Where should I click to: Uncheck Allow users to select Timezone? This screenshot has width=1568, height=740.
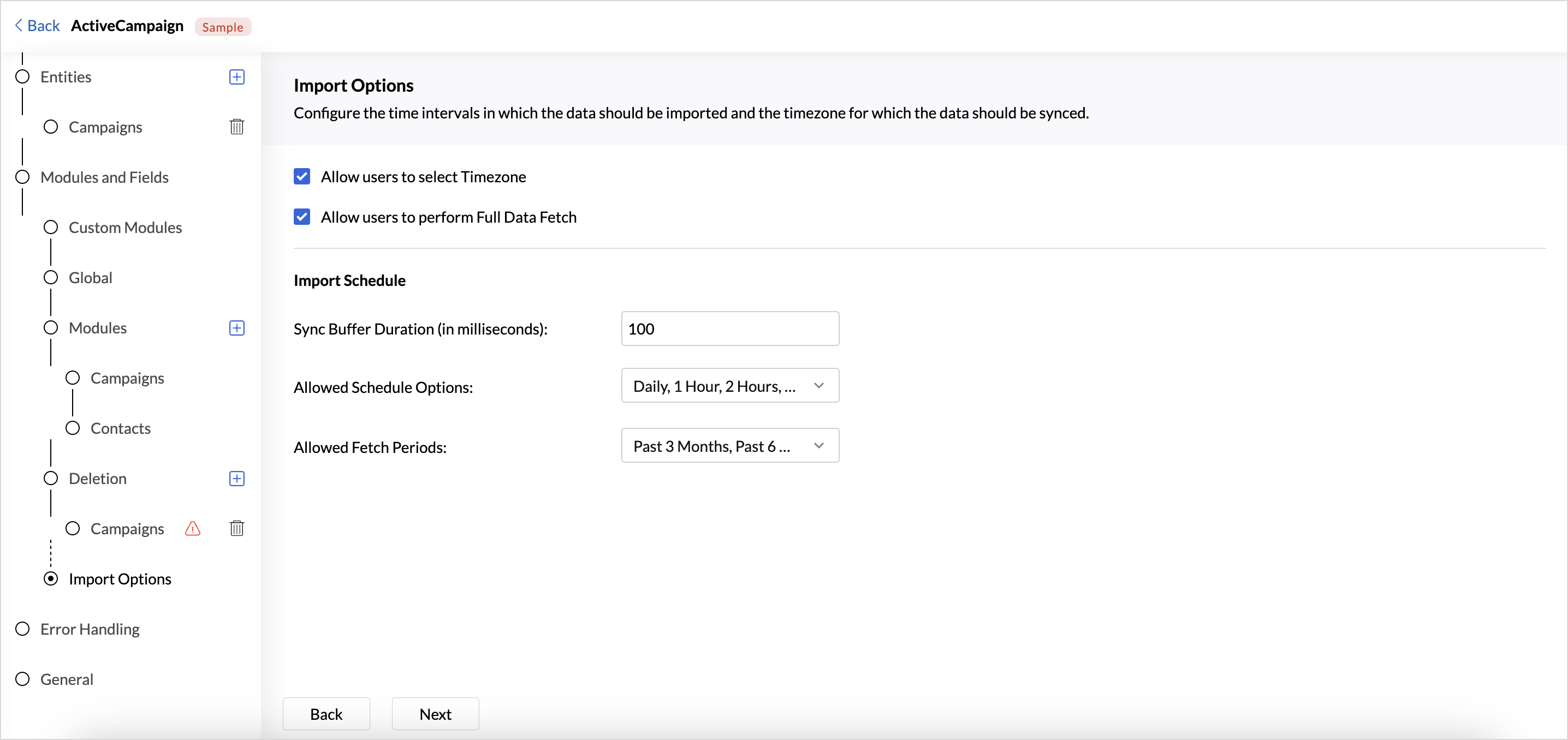tap(302, 176)
